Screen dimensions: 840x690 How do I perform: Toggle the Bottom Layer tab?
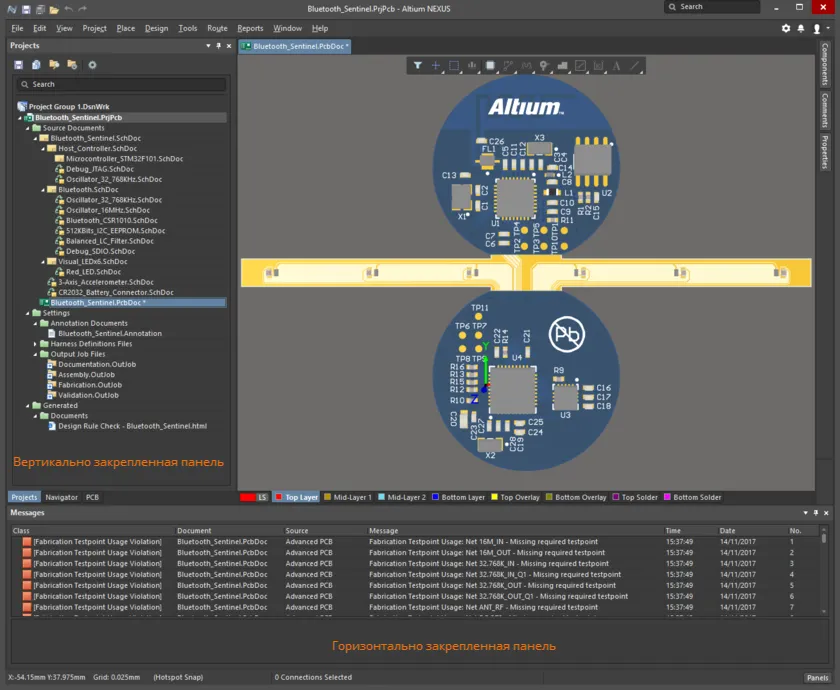pos(458,497)
